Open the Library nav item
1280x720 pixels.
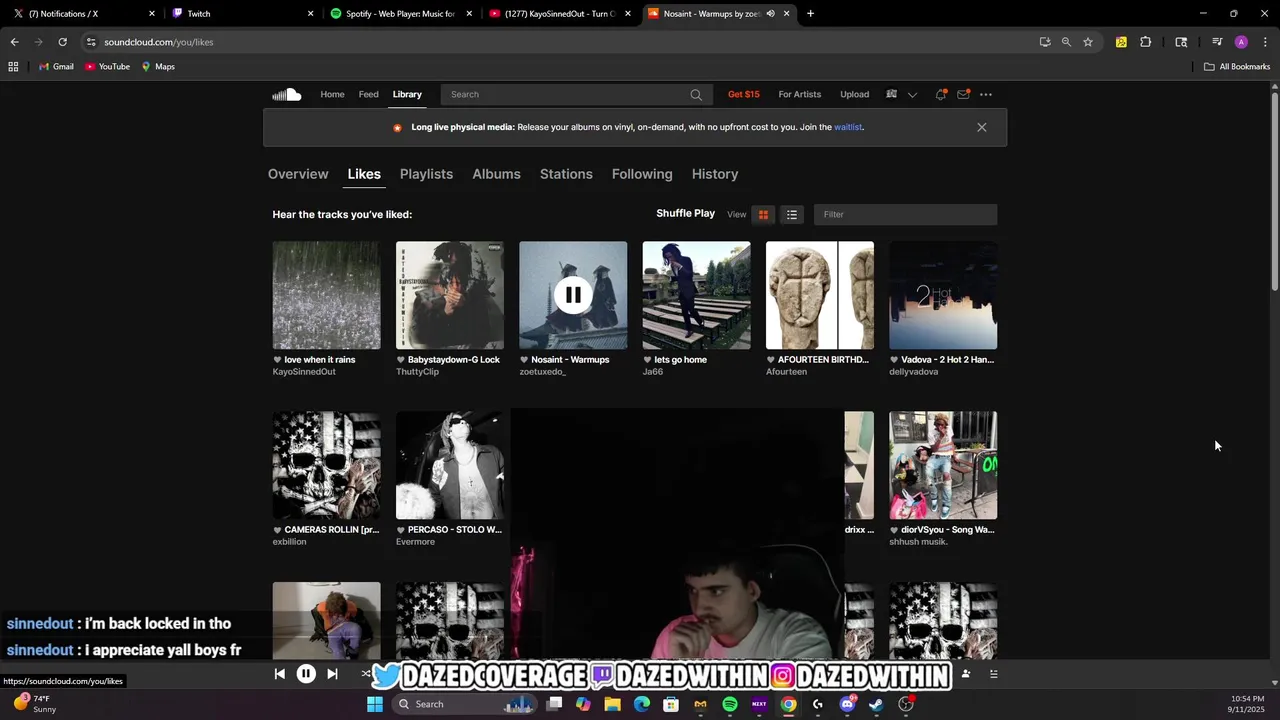click(x=407, y=94)
